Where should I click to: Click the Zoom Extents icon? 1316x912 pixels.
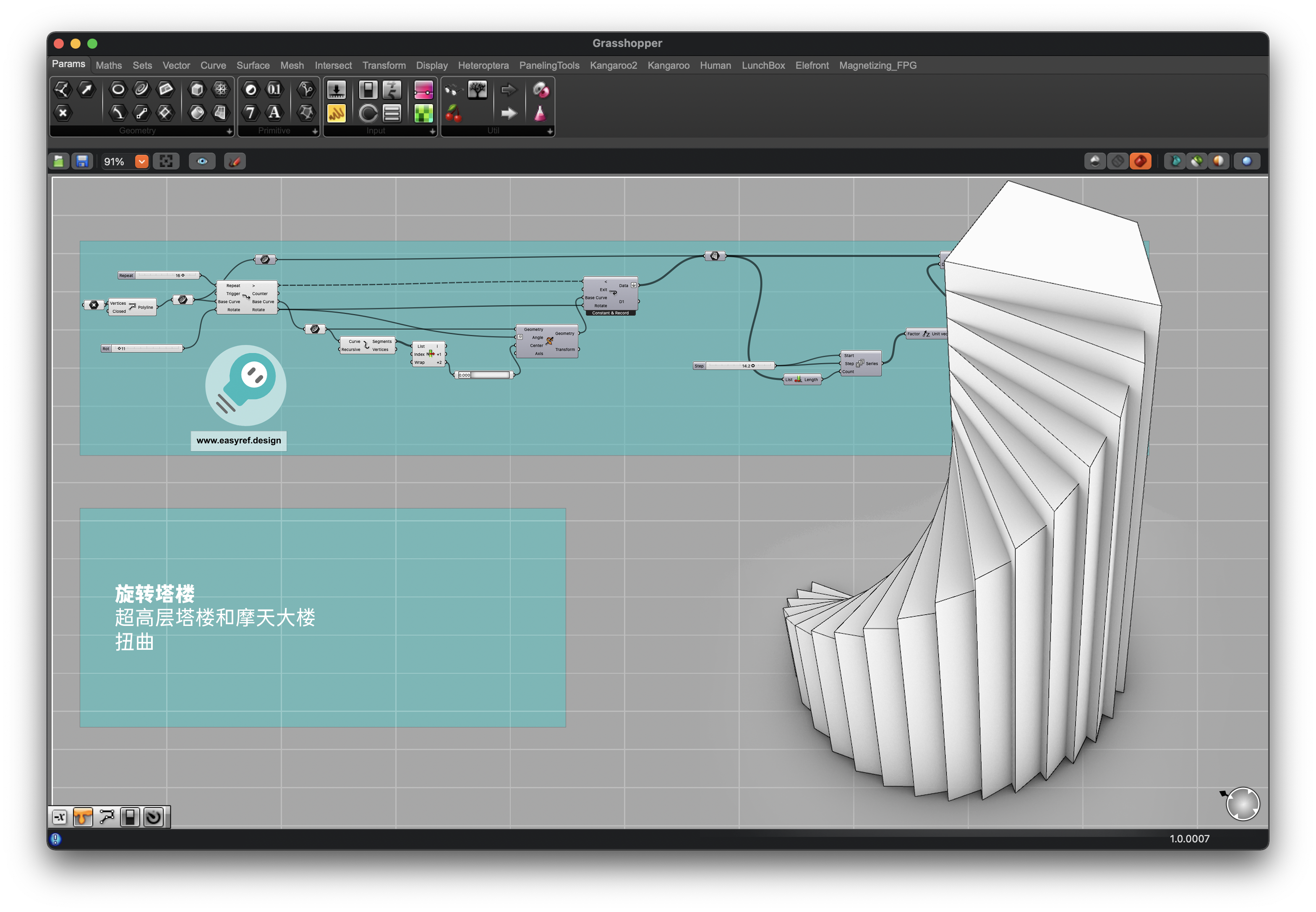(166, 161)
